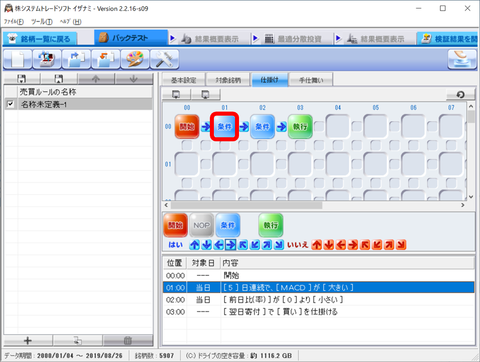Click the 対象日 column header

tap(203, 263)
